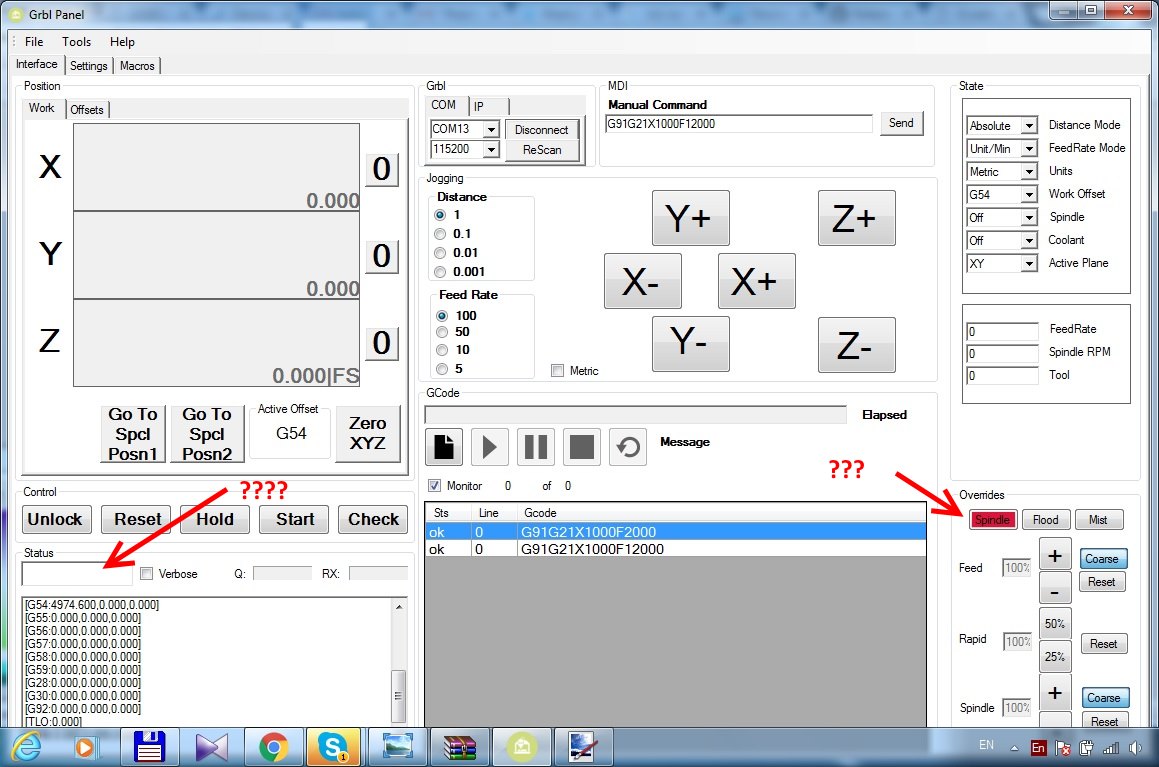Select jog feed rate 10
This screenshot has height=767, width=1159.
(x=442, y=350)
